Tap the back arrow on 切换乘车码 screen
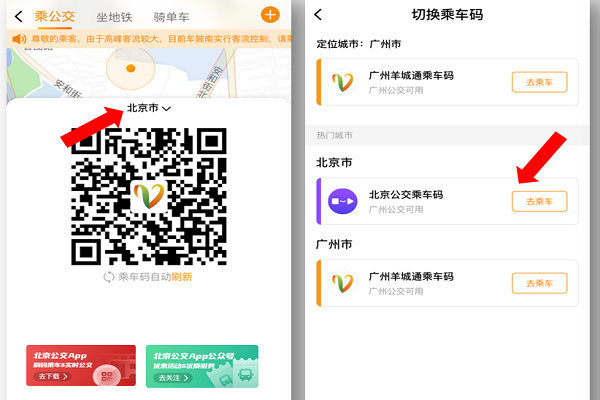The image size is (600, 400). 318,15
